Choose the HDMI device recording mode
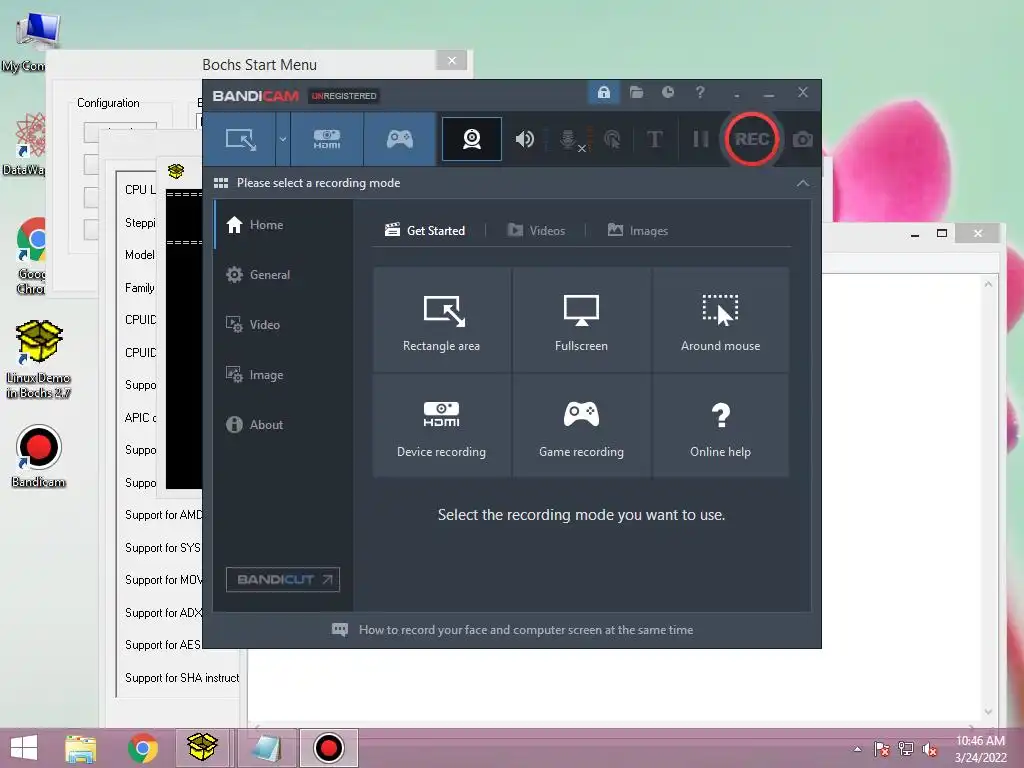1024x768 pixels. [x=327, y=139]
